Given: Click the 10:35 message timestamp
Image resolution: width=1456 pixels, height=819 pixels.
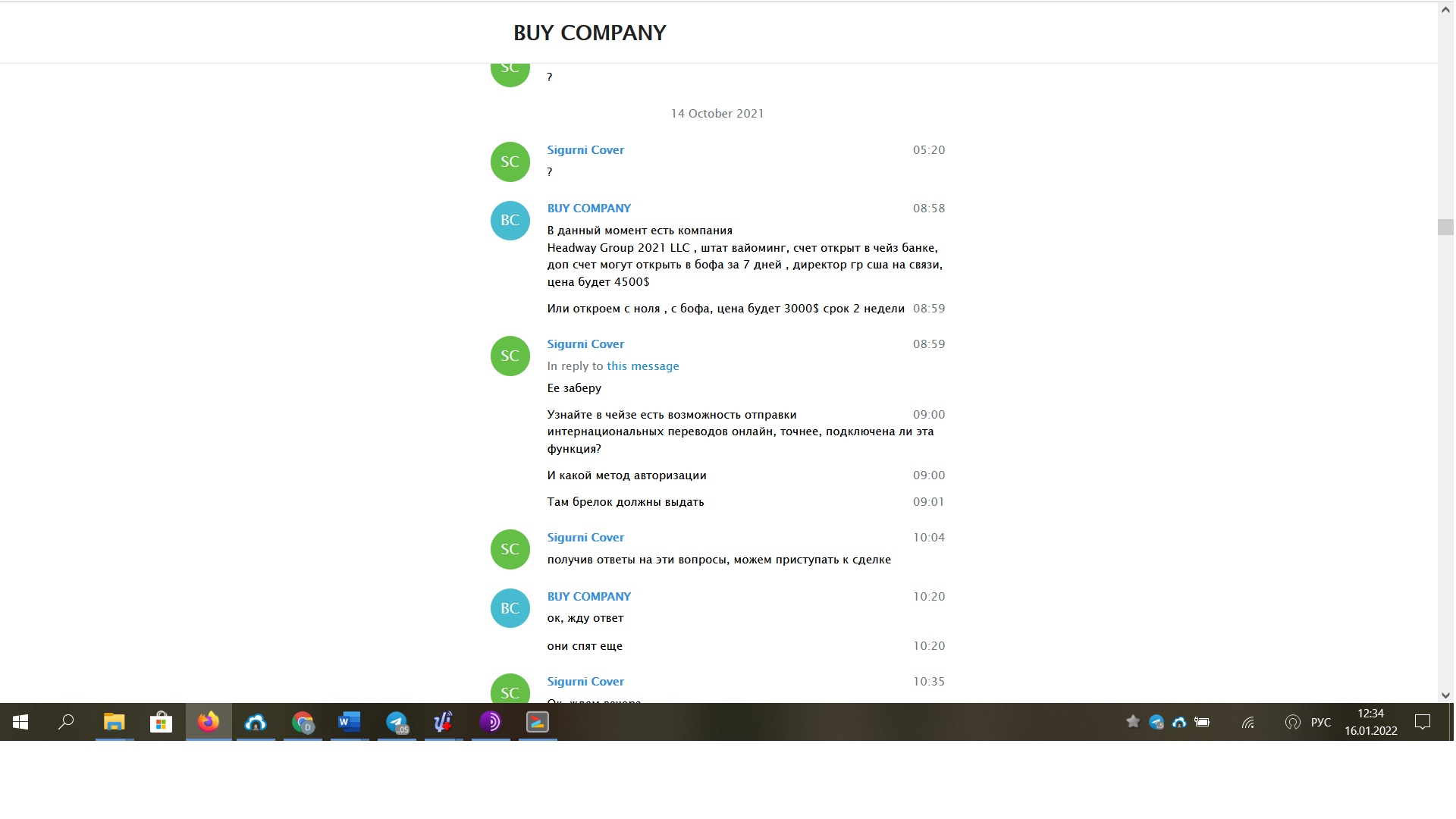Looking at the screenshot, I should pyautogui.click(x=929, y=682).
